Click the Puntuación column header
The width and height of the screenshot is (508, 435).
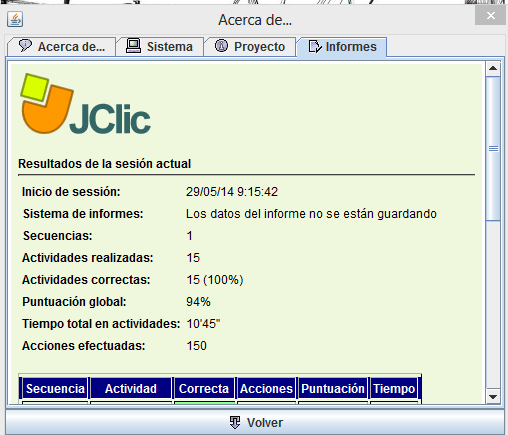pyautogui.click(x=333, y=389)
